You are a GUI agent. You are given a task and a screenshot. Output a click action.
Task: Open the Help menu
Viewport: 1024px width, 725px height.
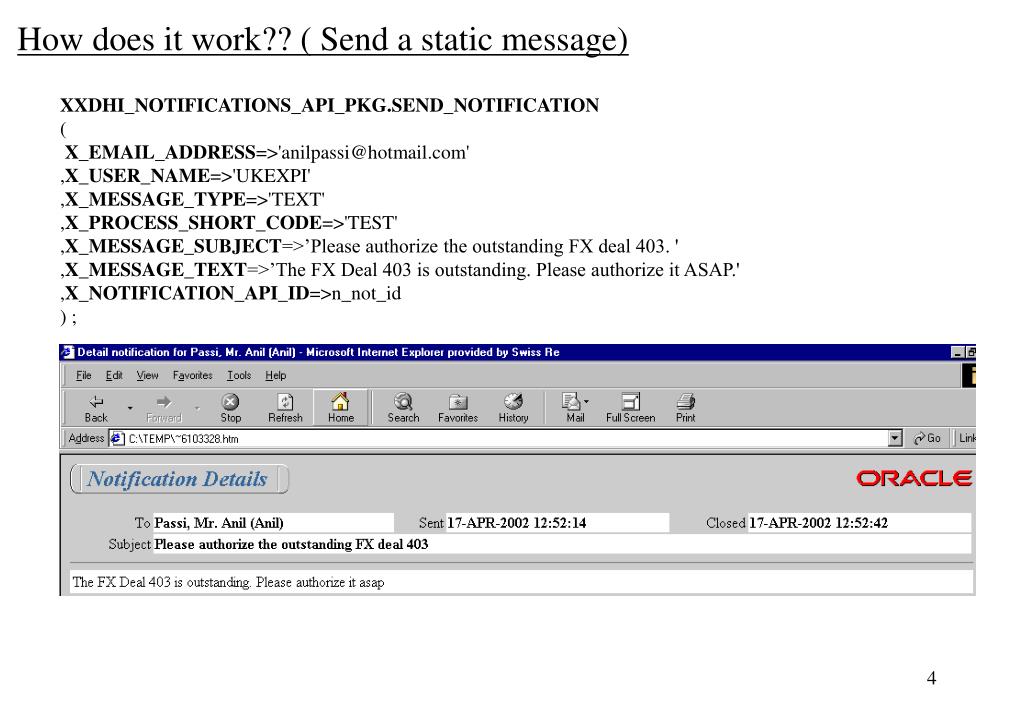(x=276, y=376)
